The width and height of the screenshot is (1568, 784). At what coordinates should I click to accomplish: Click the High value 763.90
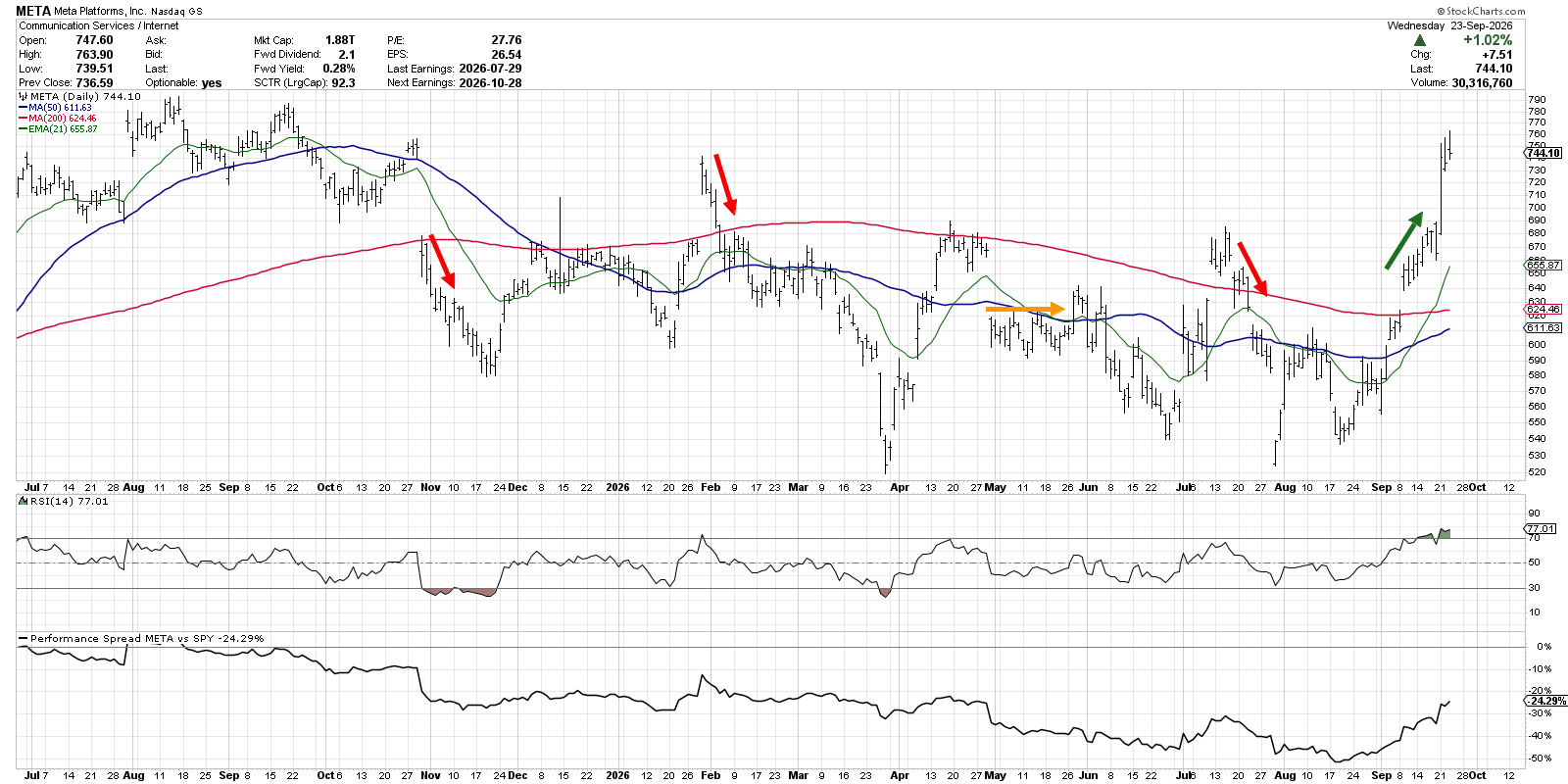coord(94,55)
